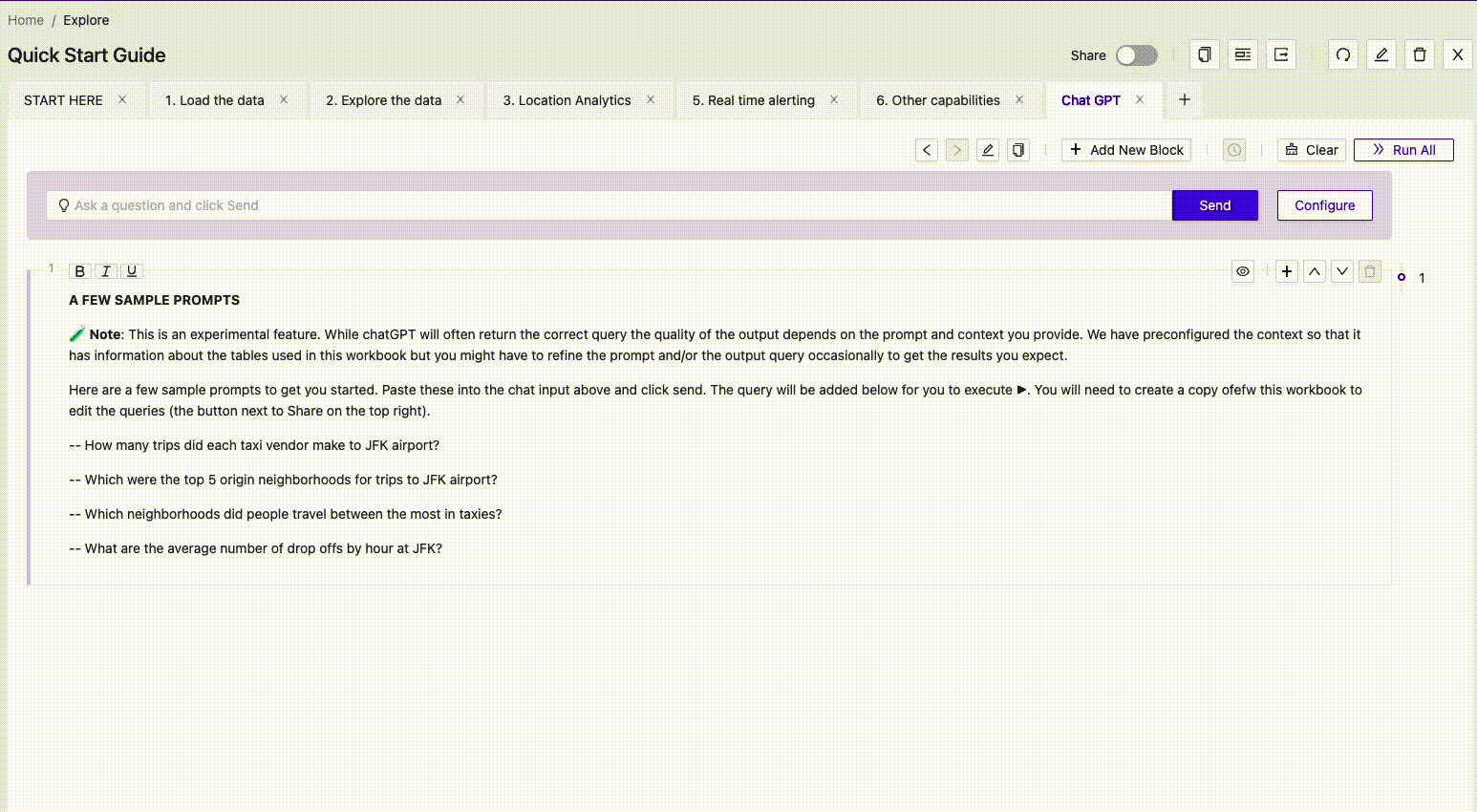1477x812 pixels.
Task: Move the block down with the chevron
Action: click(x=1342, y=271)
